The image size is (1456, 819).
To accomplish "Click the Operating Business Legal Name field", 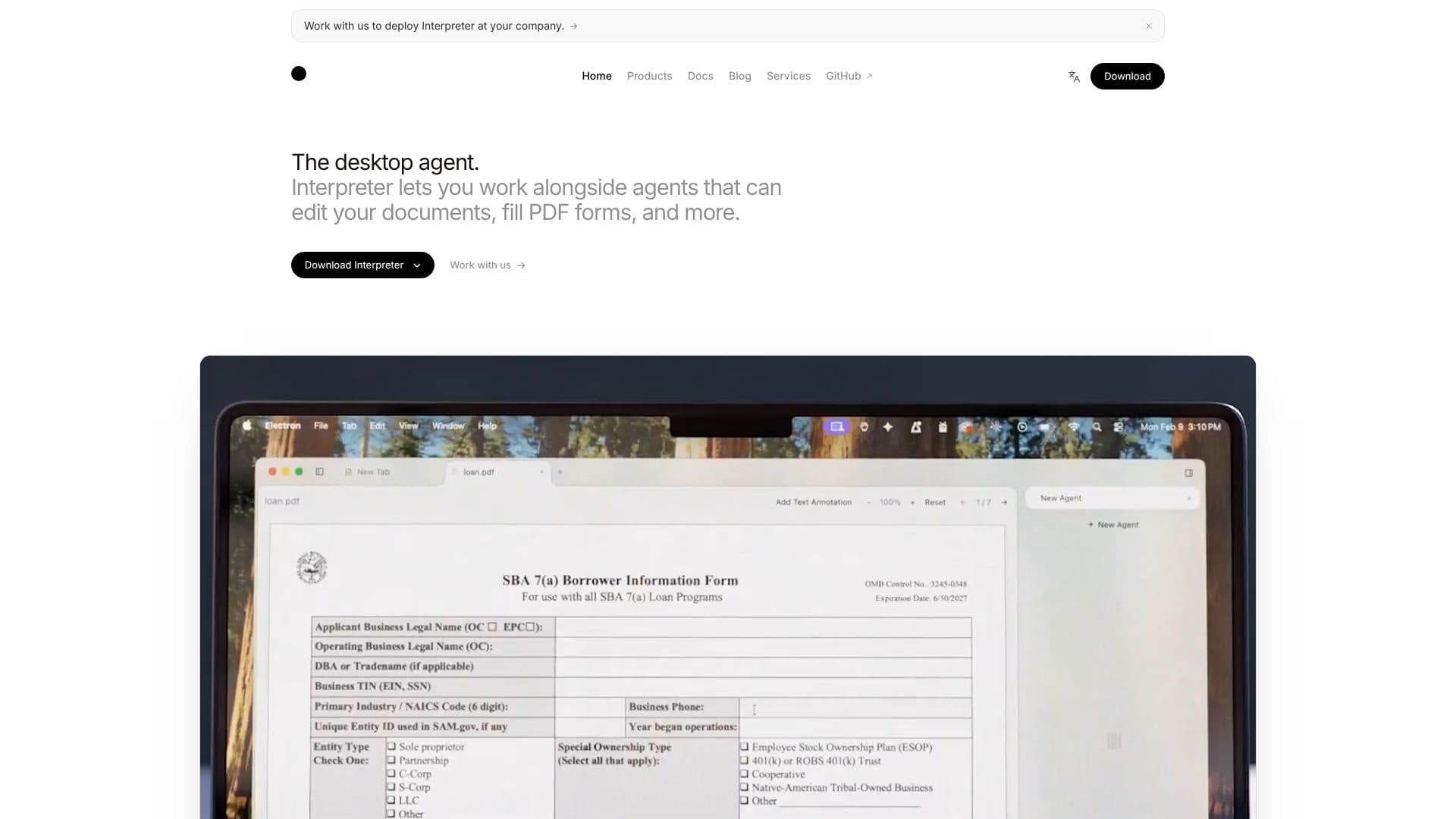I will coord(763,647).
